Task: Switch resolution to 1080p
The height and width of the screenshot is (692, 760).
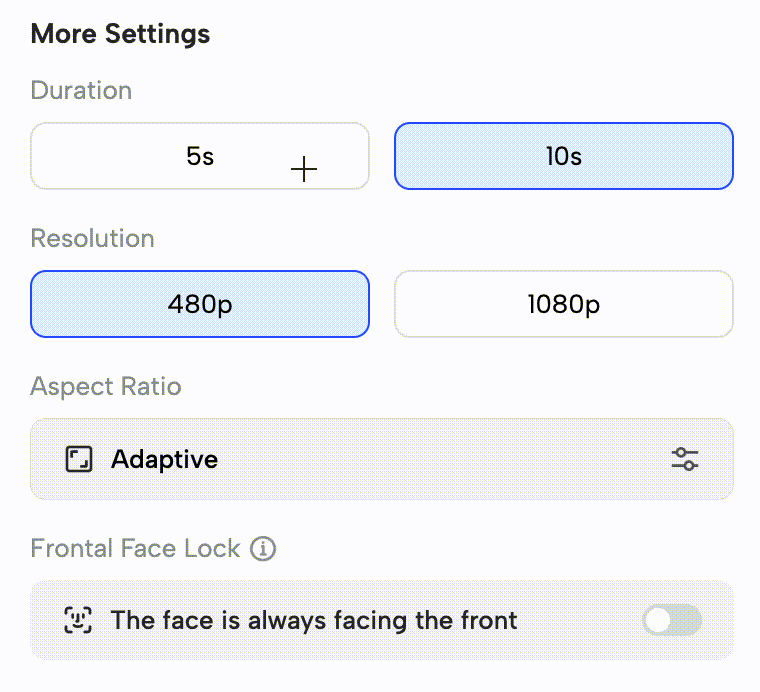Action: [564, 304]
